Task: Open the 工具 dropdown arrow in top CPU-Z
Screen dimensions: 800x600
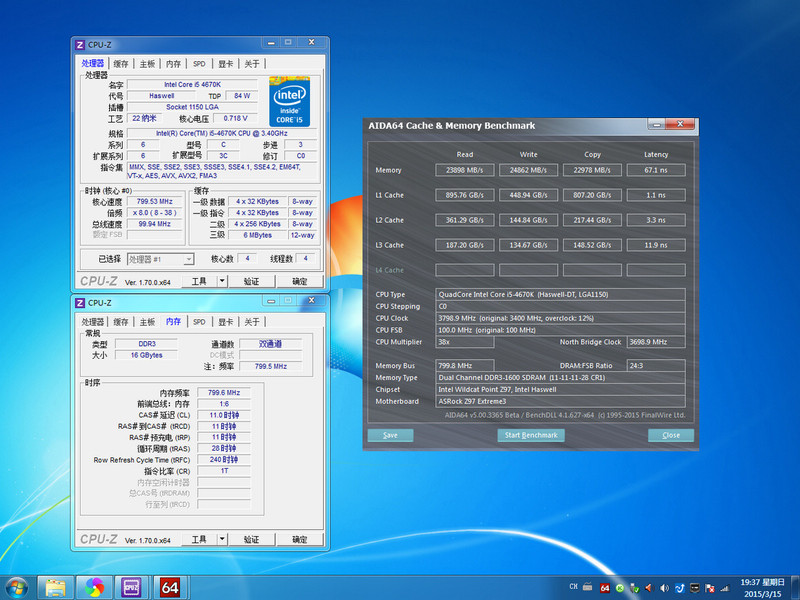Action: 222,282
